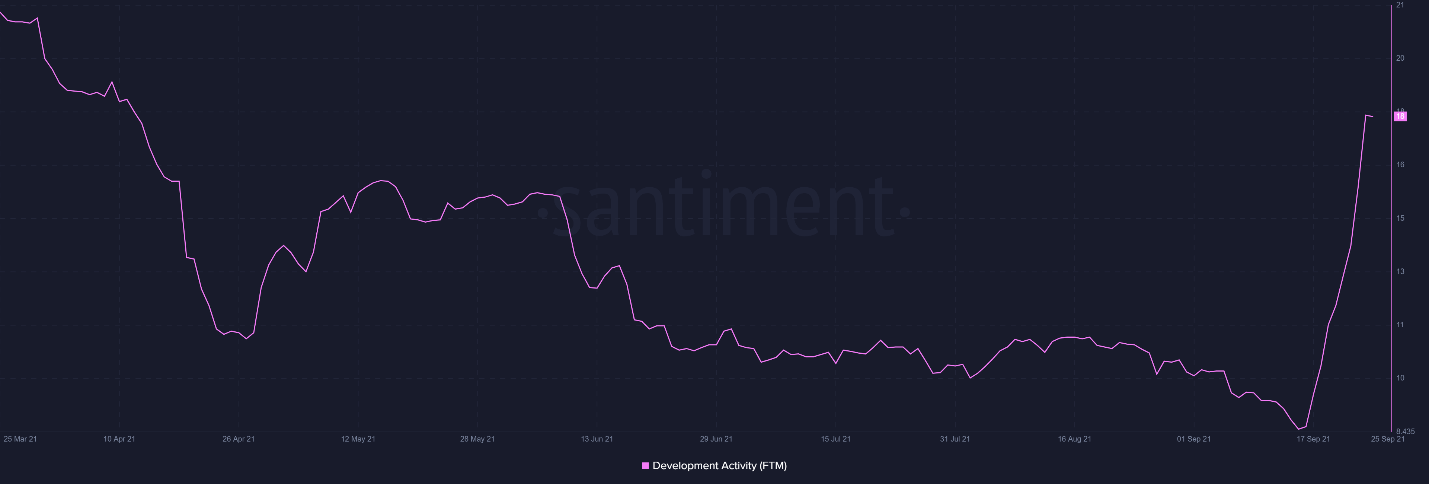Click the 15 value on the y-axis

[1400, 218]
